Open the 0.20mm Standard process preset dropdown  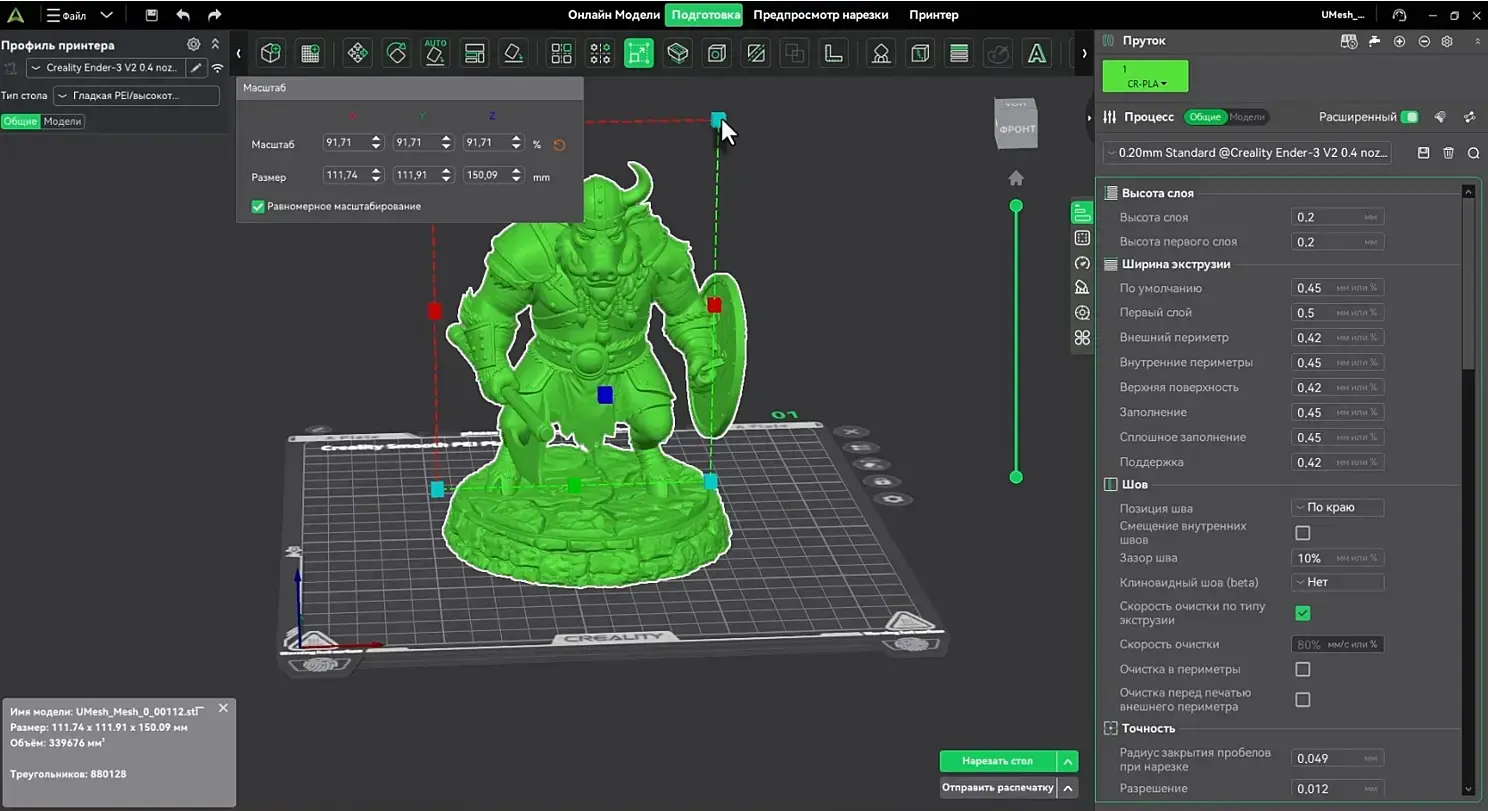click(x=1247, y=153)
